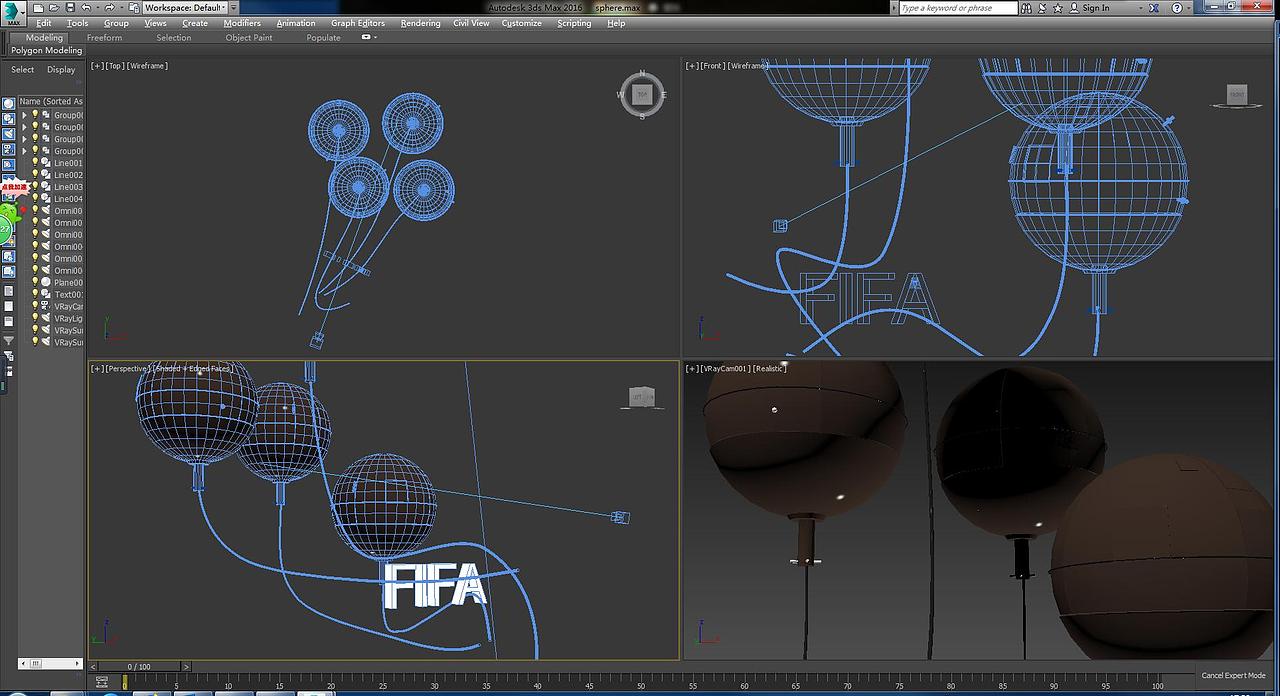Expand the Polygon Modeling panel
Screen dimensions: 1280x696
pyautogui.click(x=46, y=50)
